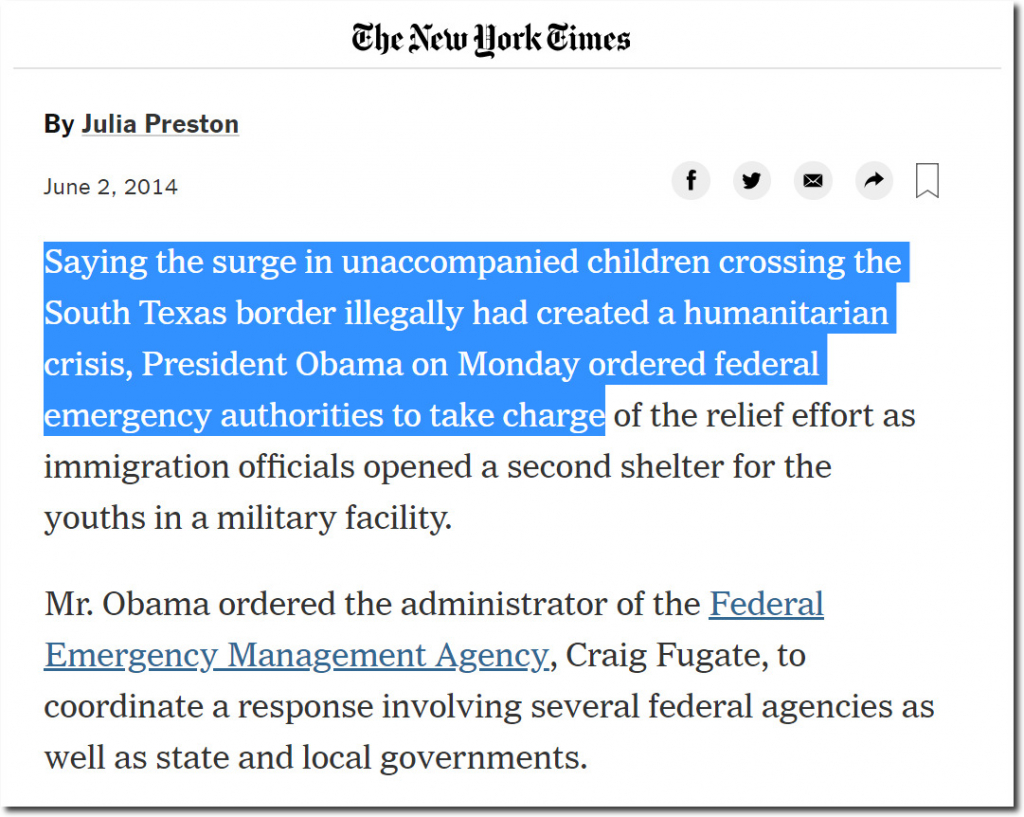The height and width of the screenshot is (817, 1024).
Task: Open Julia Preston author page
Action: pyautogui.click(x=160, y=124)
